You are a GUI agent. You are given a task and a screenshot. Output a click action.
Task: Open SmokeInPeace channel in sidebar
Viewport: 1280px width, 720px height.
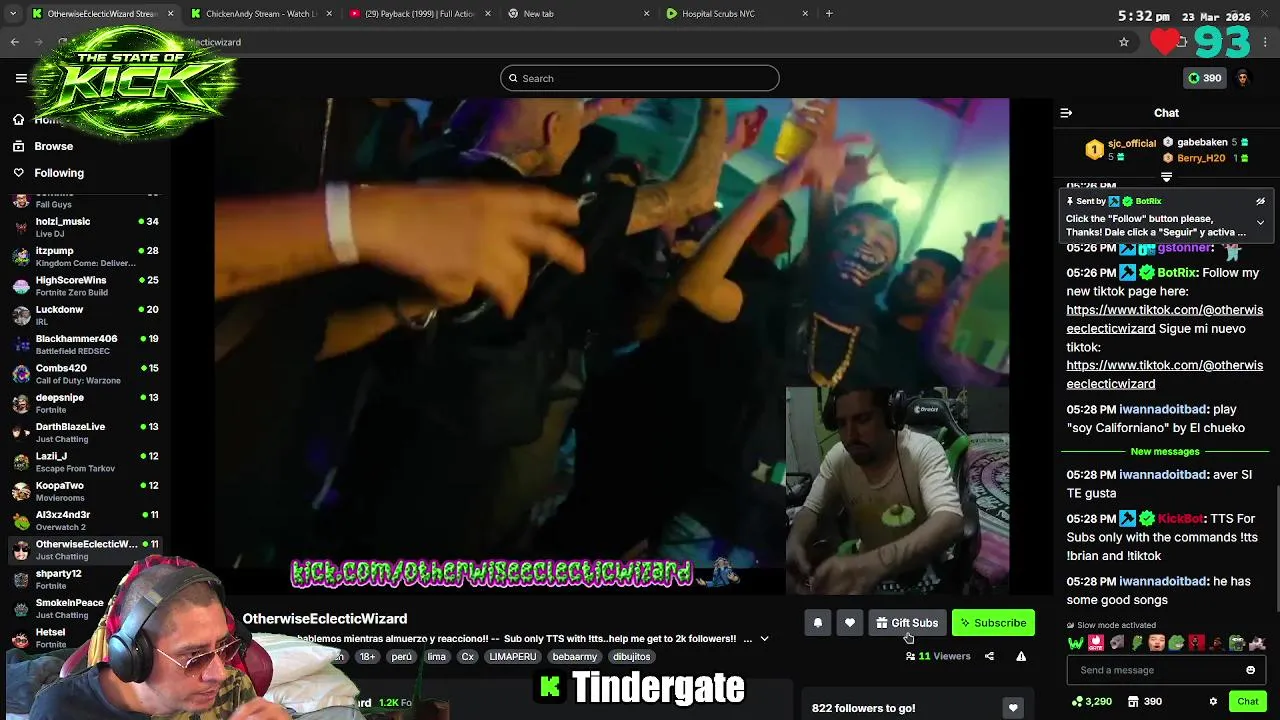coord(84,608)
